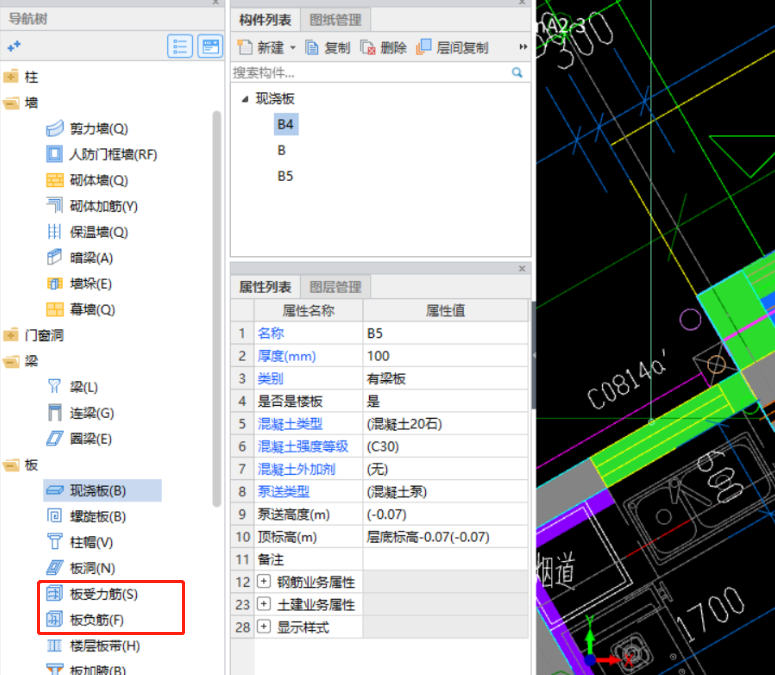Click the 删除 button
This screenshot has width=775, height=675.
384,47
